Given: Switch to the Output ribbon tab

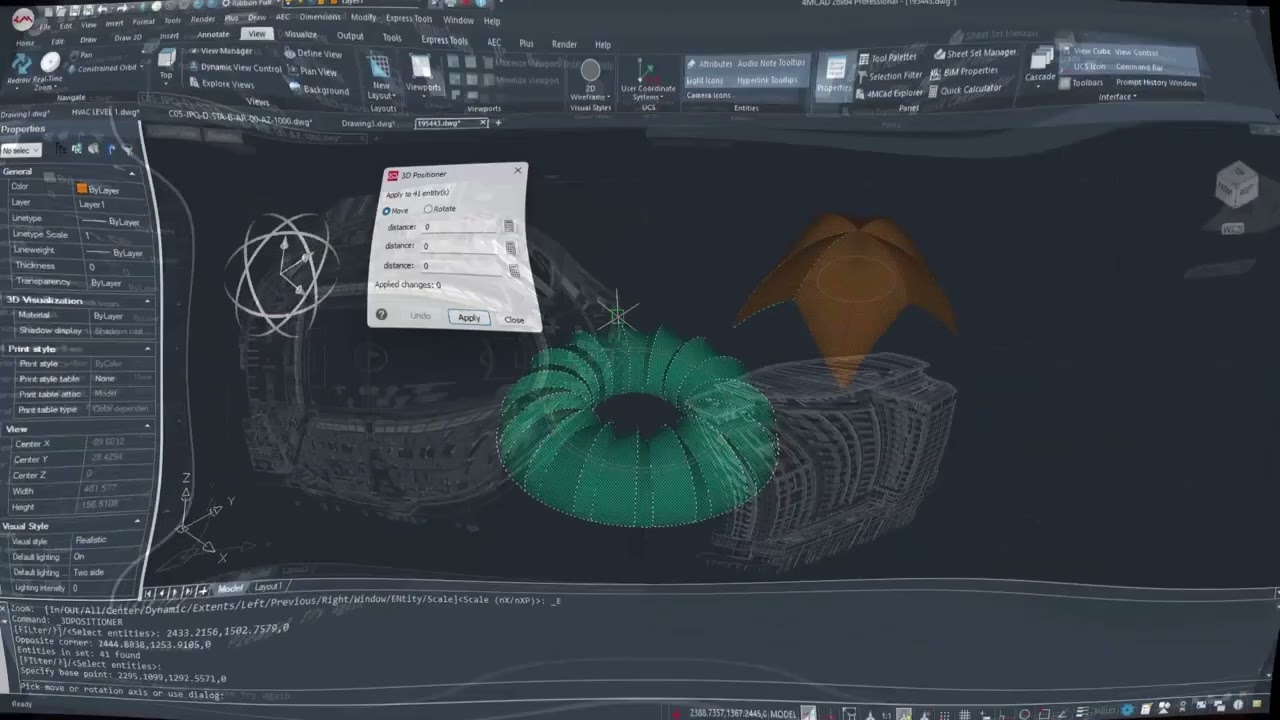Looking at the screenshot, I should coord(350,36).
